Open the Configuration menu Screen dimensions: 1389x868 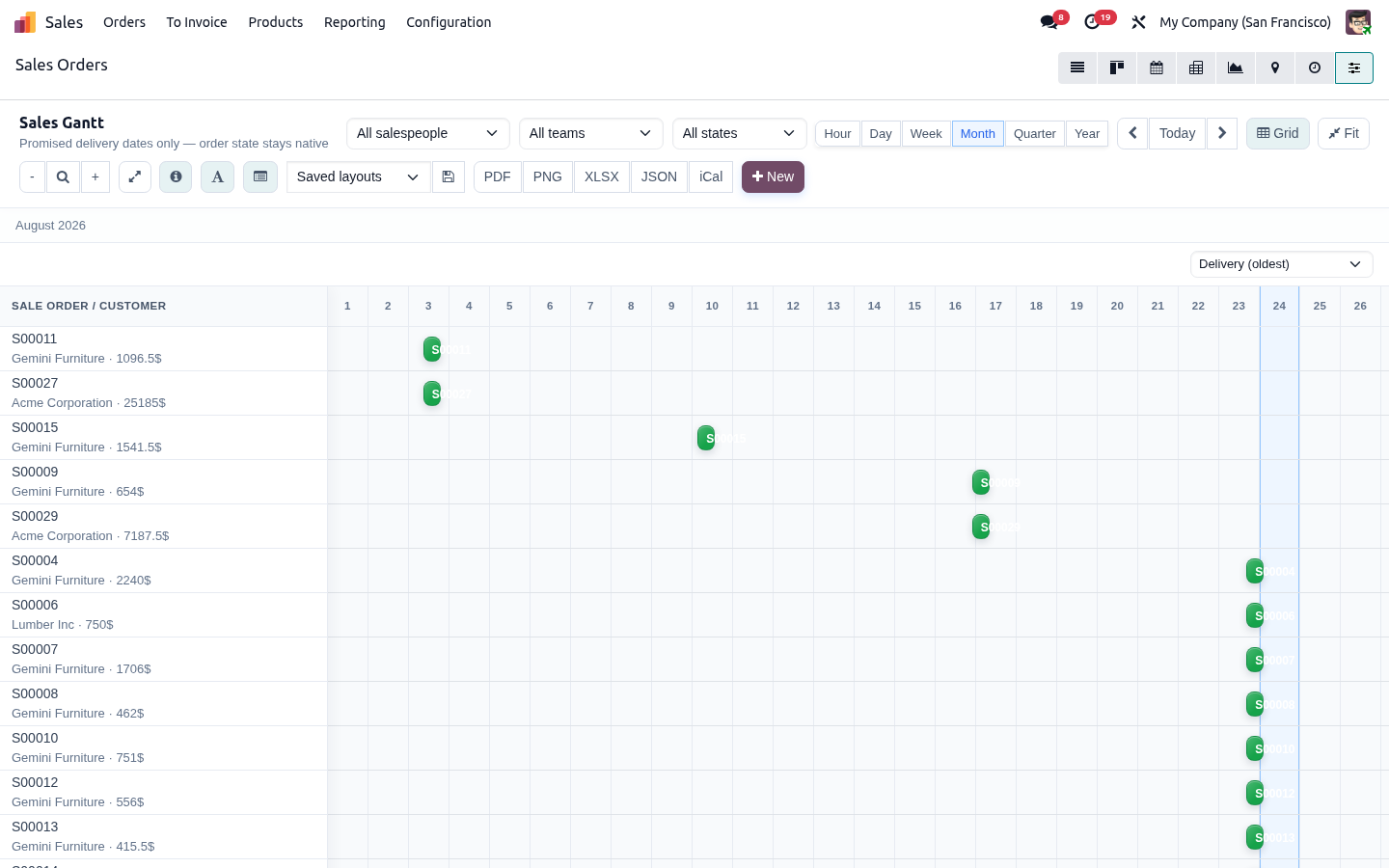(x=449, y=22)
